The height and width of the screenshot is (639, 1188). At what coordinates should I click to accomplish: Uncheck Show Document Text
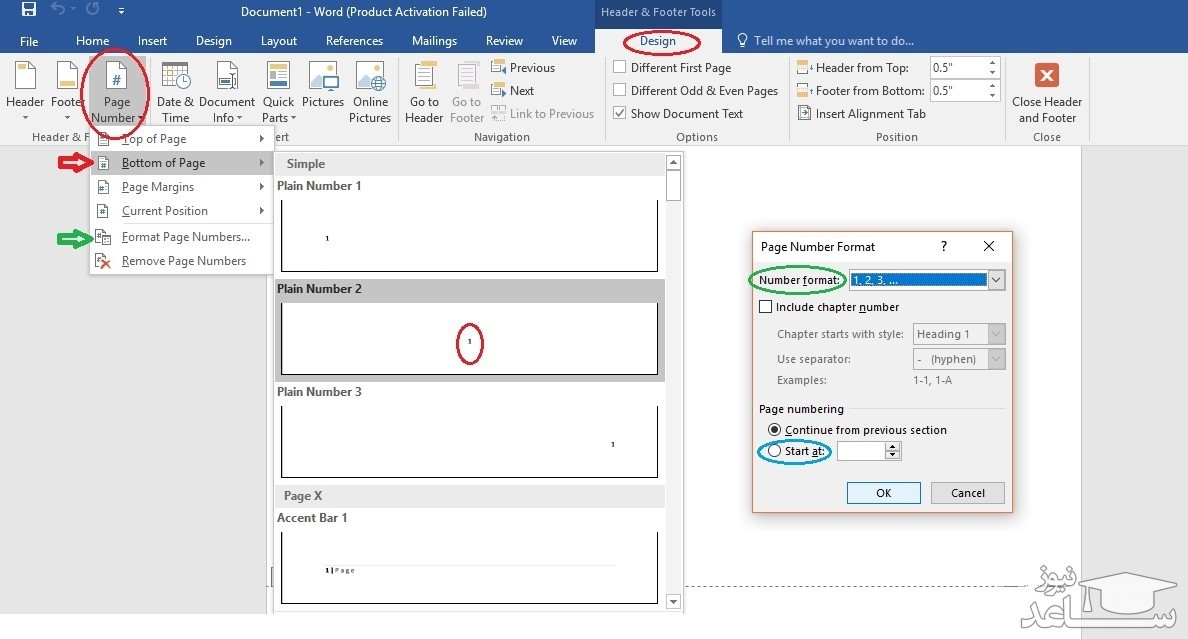[620, 114]
